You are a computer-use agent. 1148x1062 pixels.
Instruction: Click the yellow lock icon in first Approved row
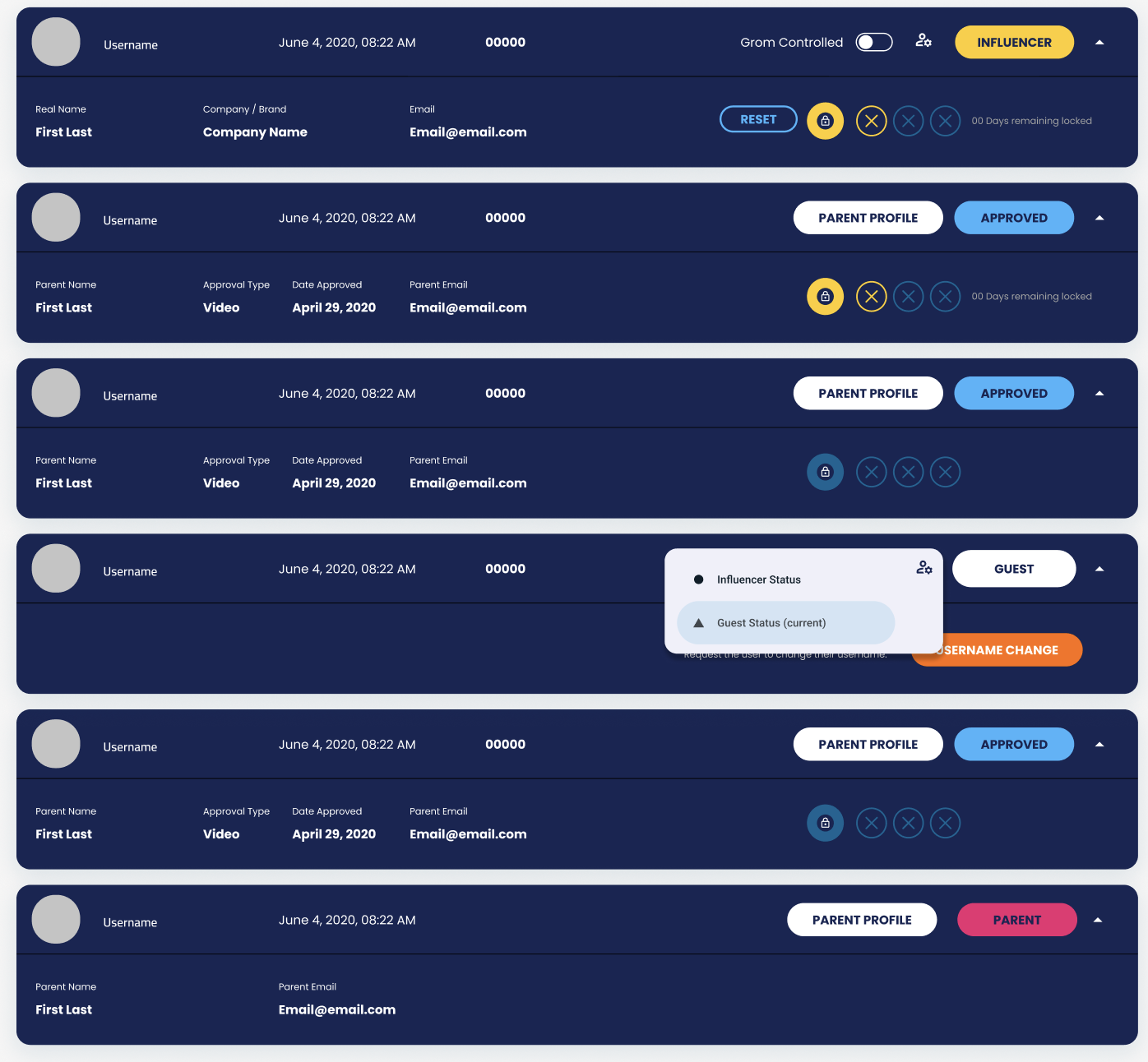(825, 297)
